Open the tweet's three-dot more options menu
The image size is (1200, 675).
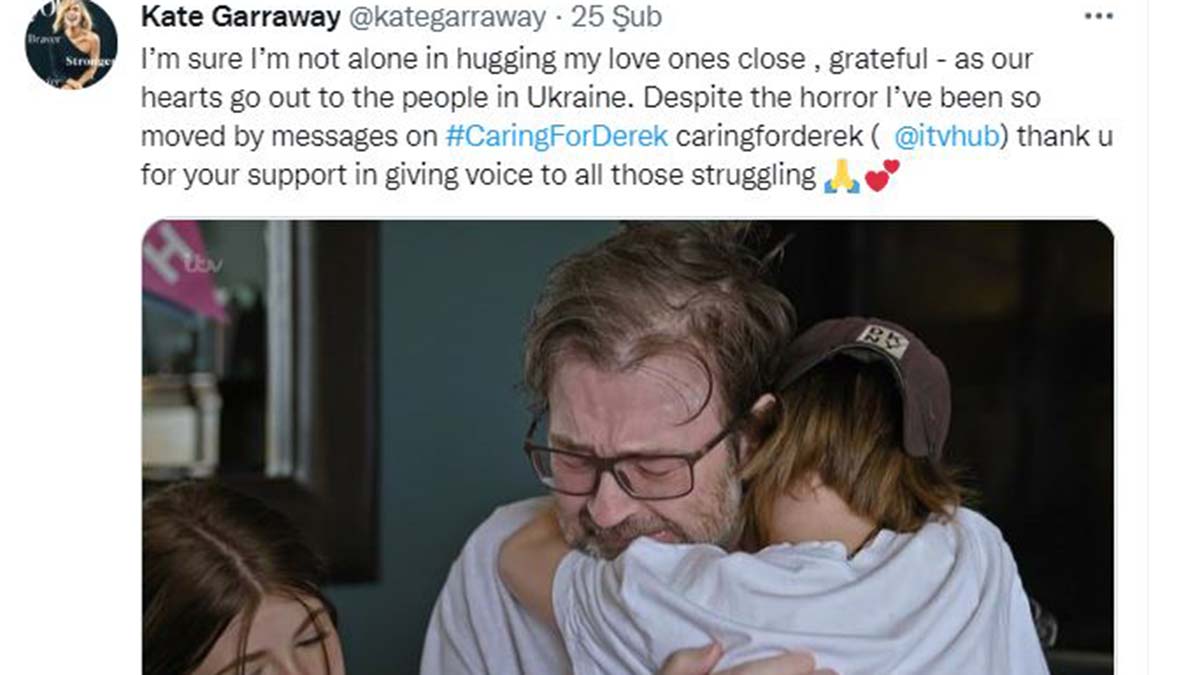[x=1099, y=17]
